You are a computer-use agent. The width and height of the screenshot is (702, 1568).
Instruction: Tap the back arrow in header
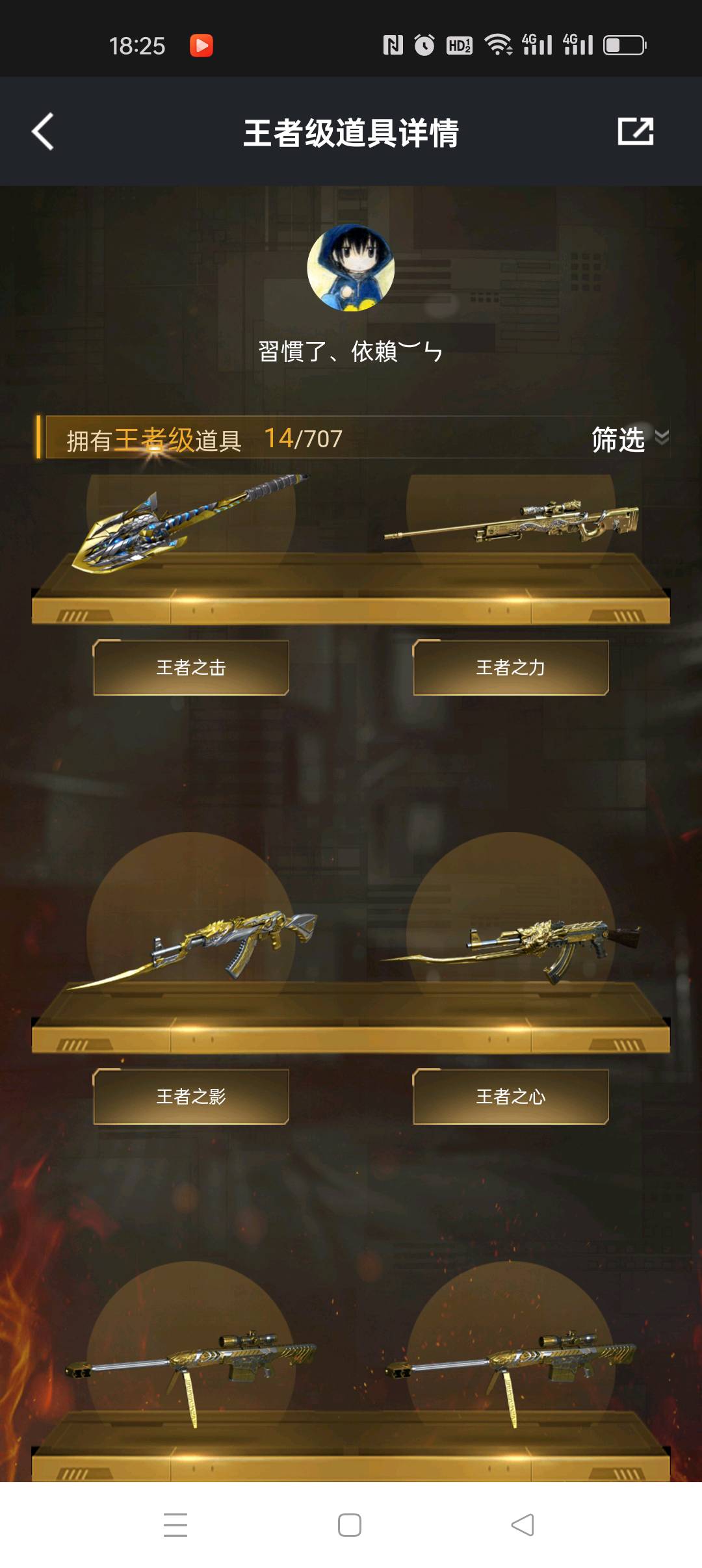tap(43, 132)
